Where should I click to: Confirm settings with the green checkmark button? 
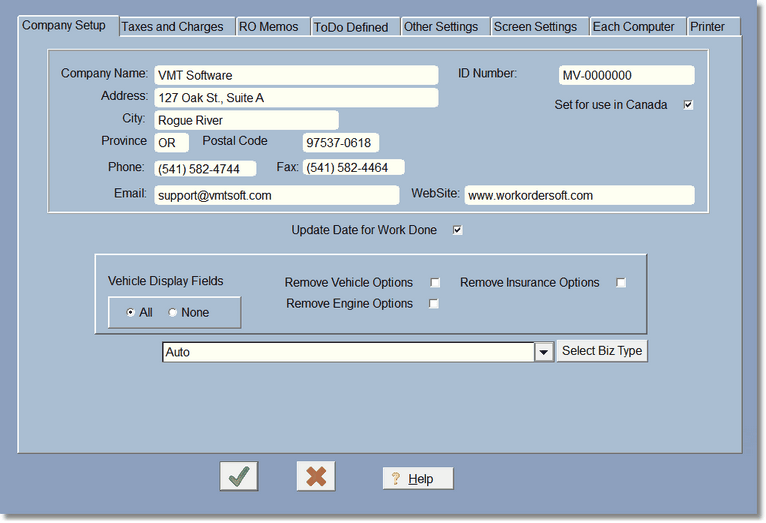(x=239, y=476)
